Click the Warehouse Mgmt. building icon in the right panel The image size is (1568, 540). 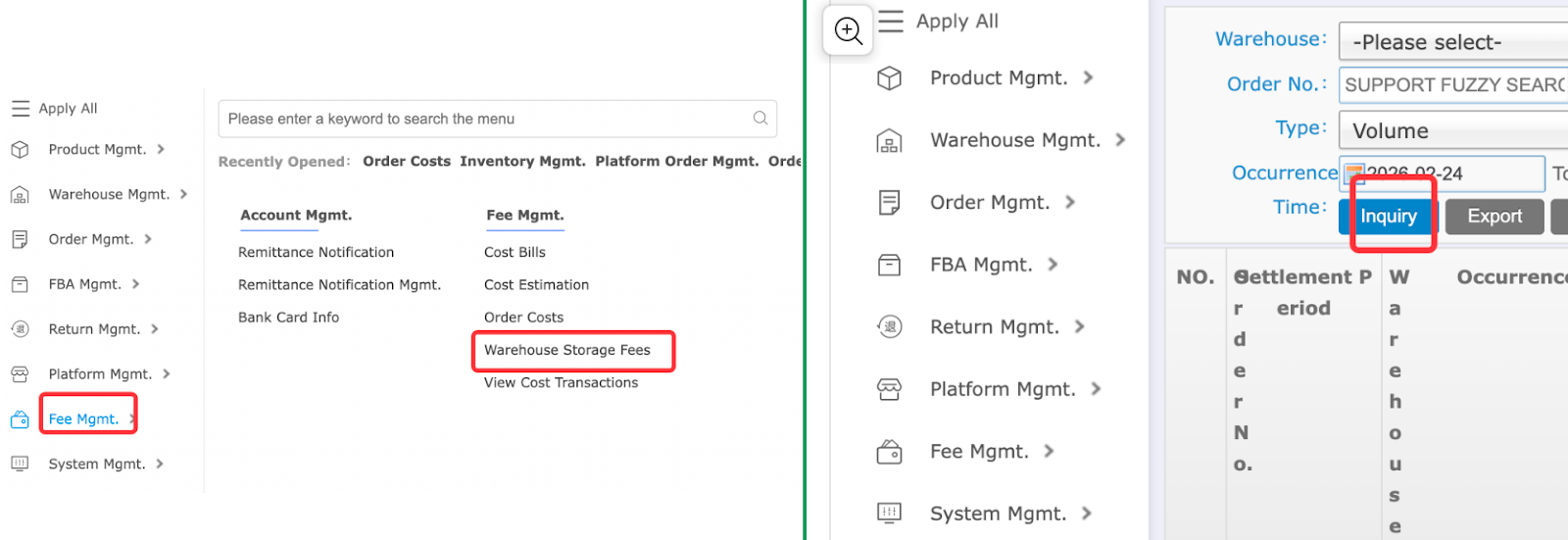[x=889, y=141]
